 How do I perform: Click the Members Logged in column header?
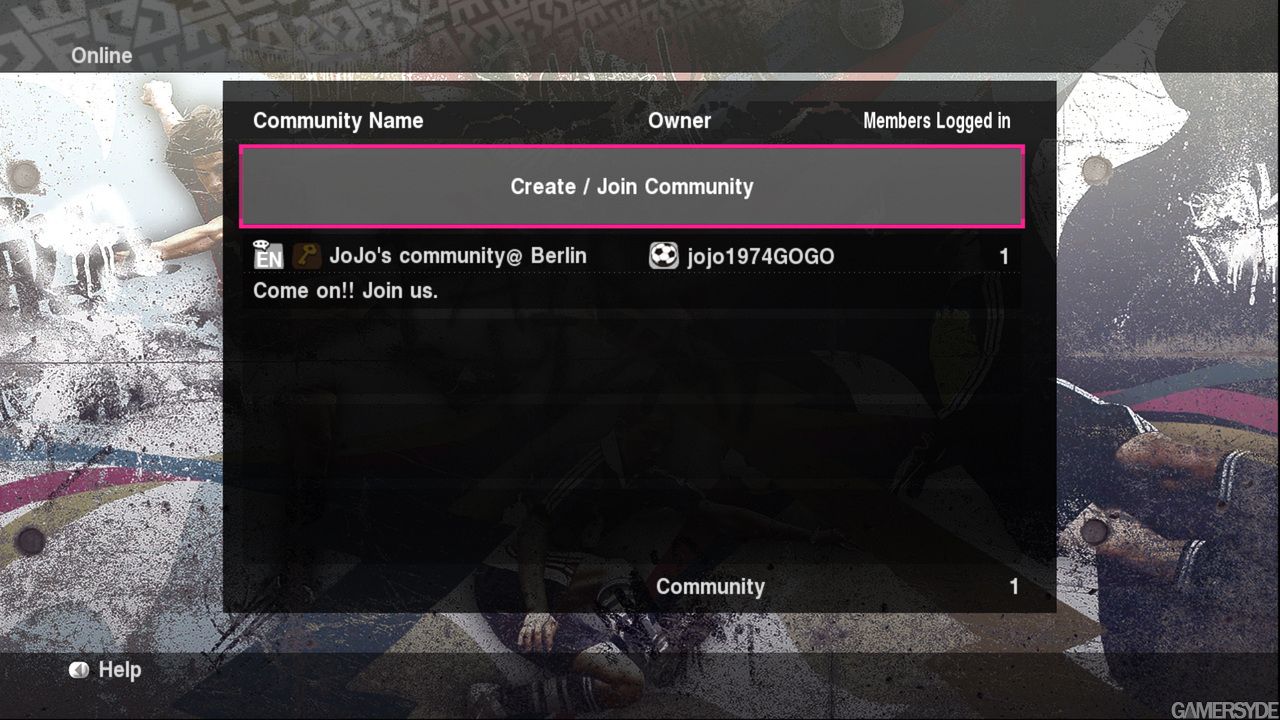(x=937, y=121)
